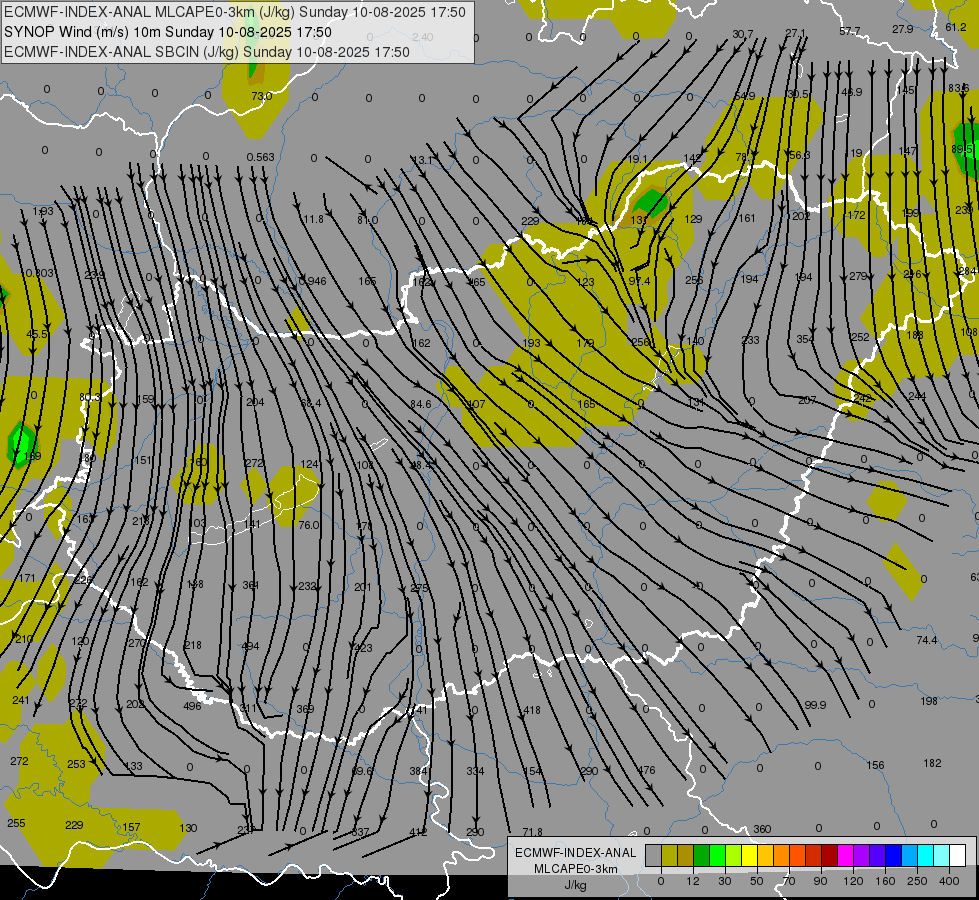979x900 pixels.
Task: Click the map value 476
Action: 646,771
